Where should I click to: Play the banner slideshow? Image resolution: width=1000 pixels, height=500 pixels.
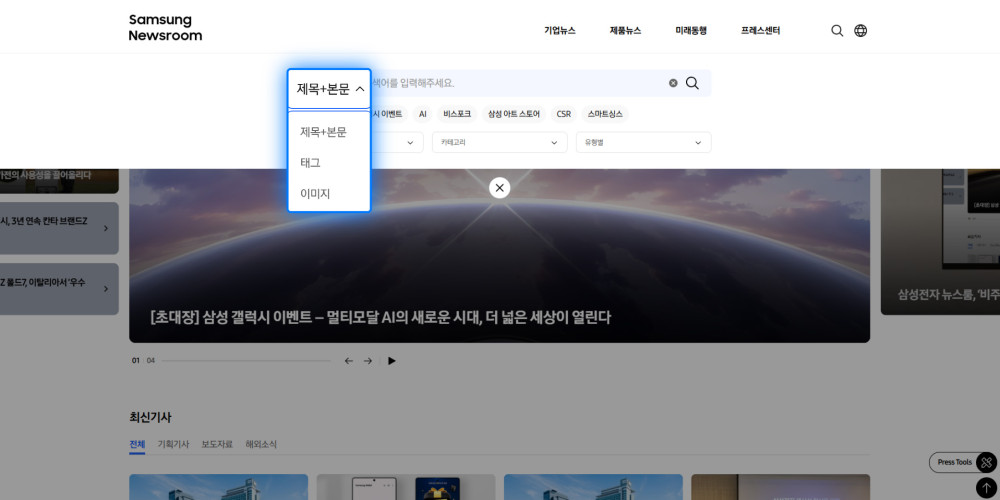(x=392, y=361)
